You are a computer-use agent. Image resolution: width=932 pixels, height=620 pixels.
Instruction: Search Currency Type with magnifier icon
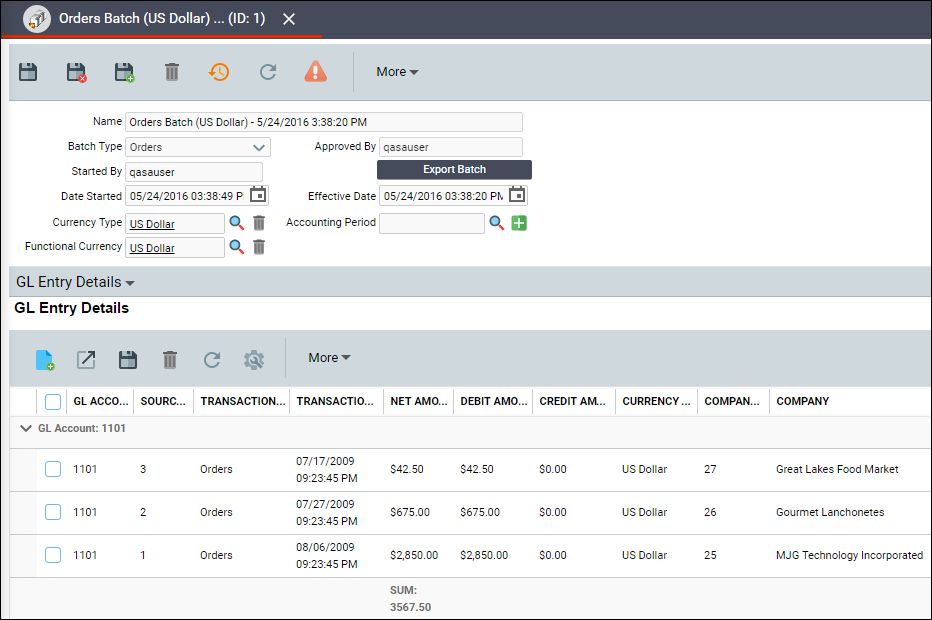pos(237,223)
